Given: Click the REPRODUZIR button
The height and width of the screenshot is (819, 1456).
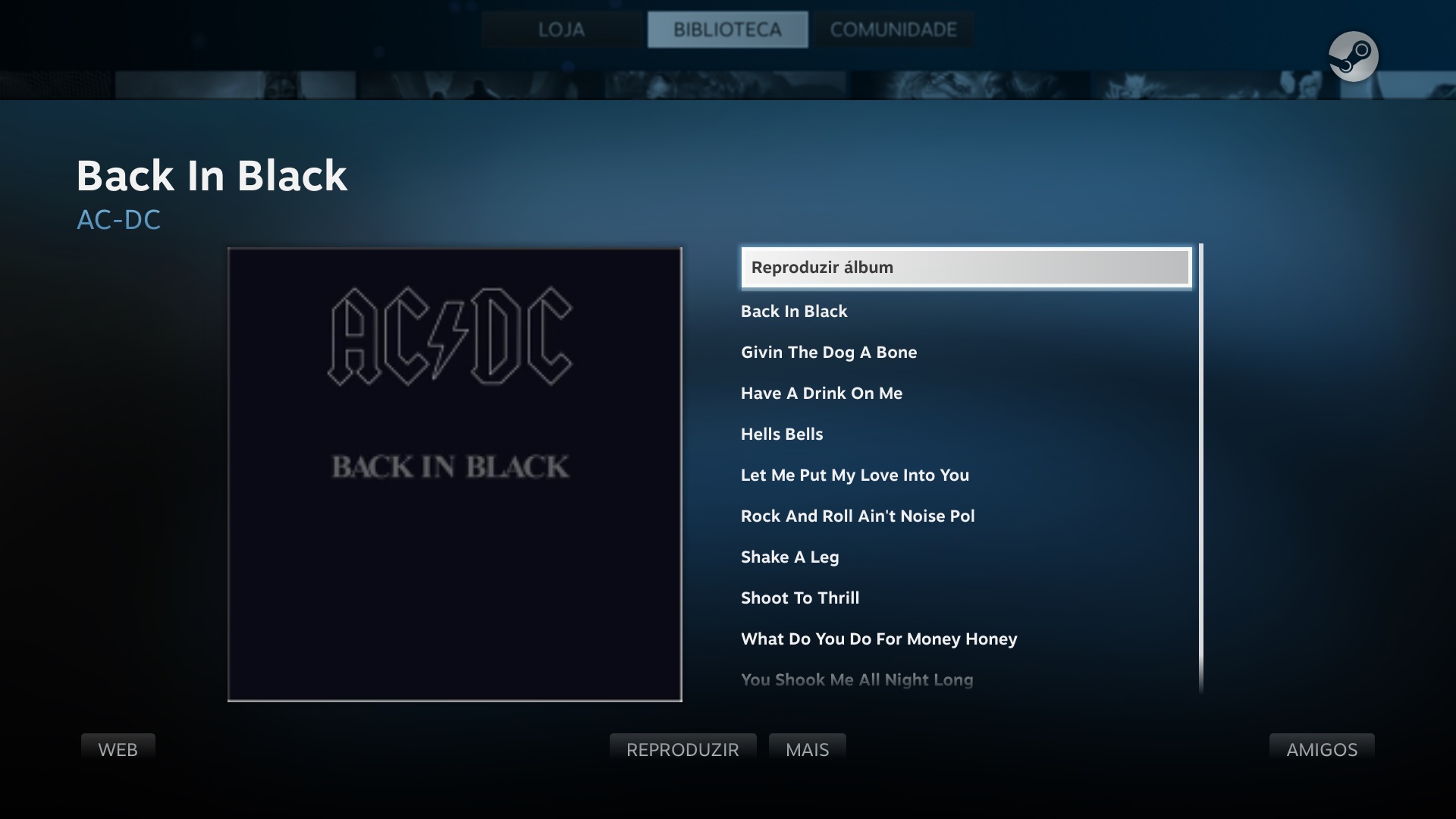Looking at the screenshot, I should pyautogui.click(x=682, y=749).
